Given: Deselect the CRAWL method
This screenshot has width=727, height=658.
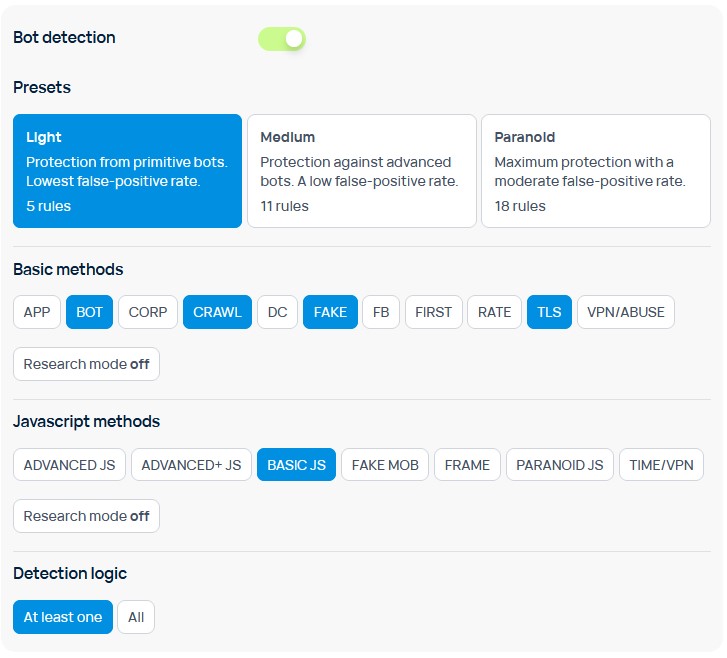Looking at the screenshot, I should coord(217,312).
